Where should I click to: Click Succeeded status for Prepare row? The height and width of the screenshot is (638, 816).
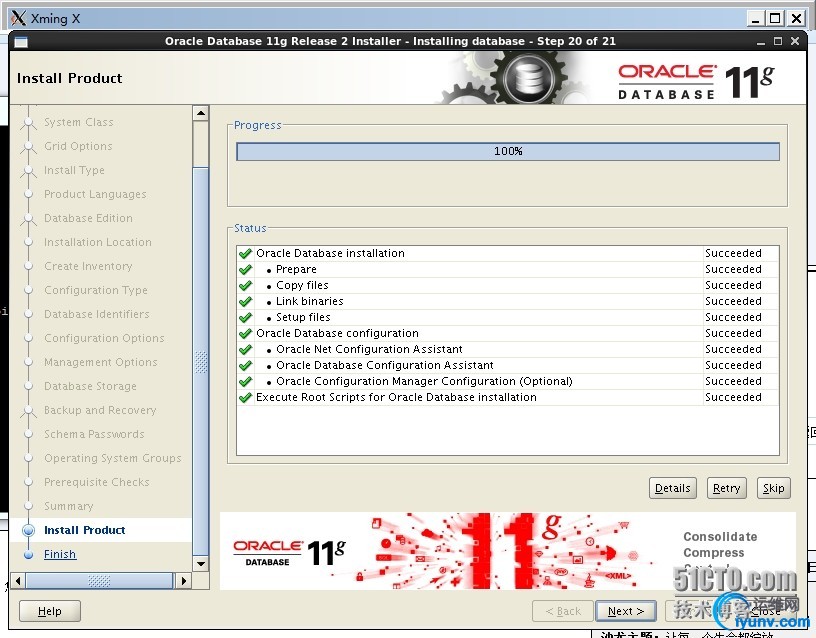(x=733, y=270)
